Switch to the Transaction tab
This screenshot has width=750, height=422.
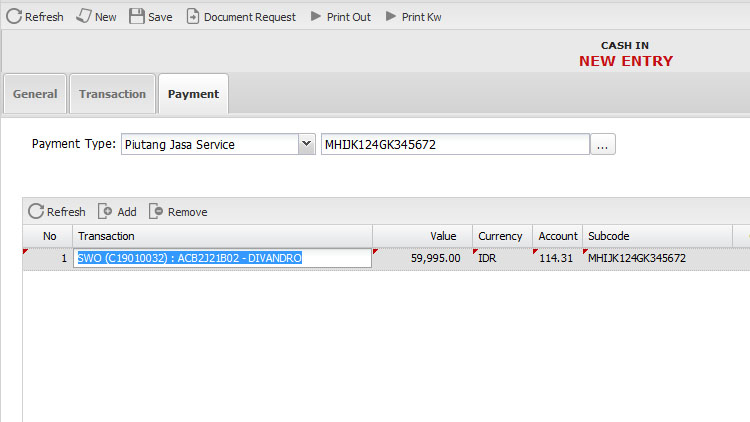tap(112, 94)
